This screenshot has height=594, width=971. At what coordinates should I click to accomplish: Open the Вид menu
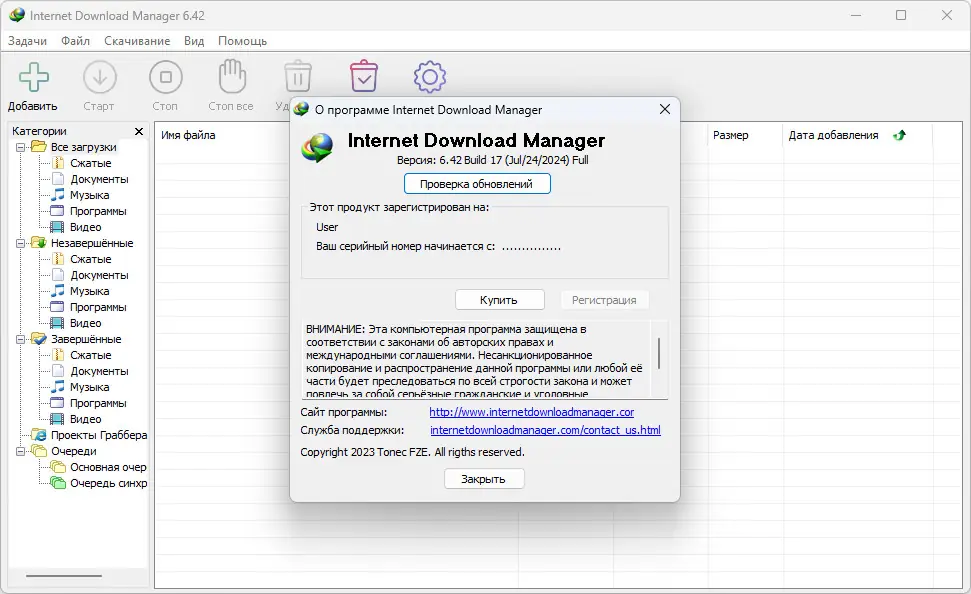194,41
